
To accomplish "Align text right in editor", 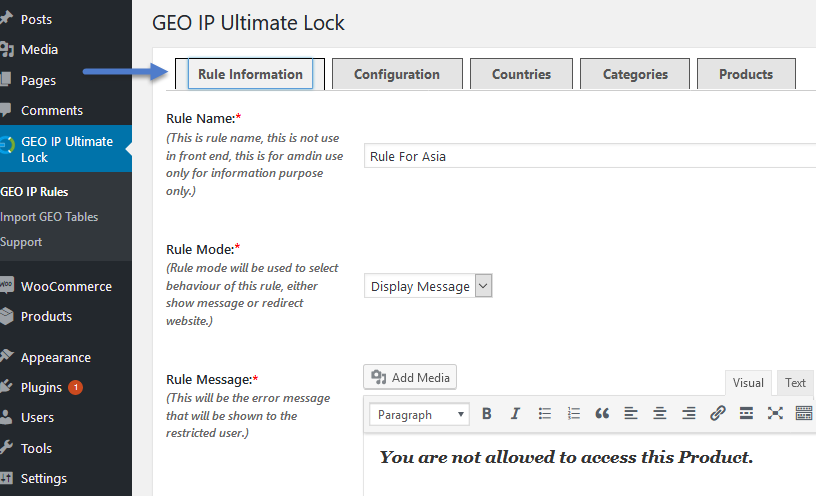I will coord(688,414).
